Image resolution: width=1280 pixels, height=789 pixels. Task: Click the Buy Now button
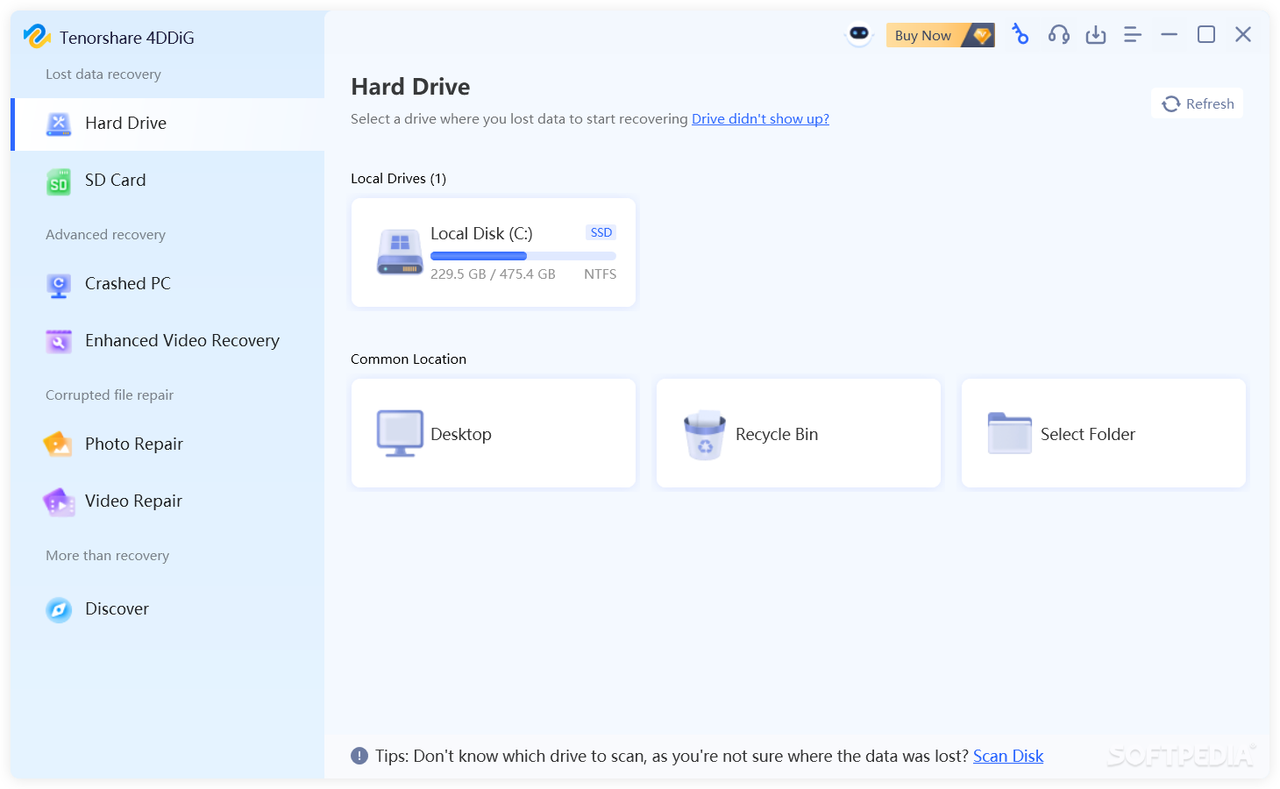pos(940,35)
